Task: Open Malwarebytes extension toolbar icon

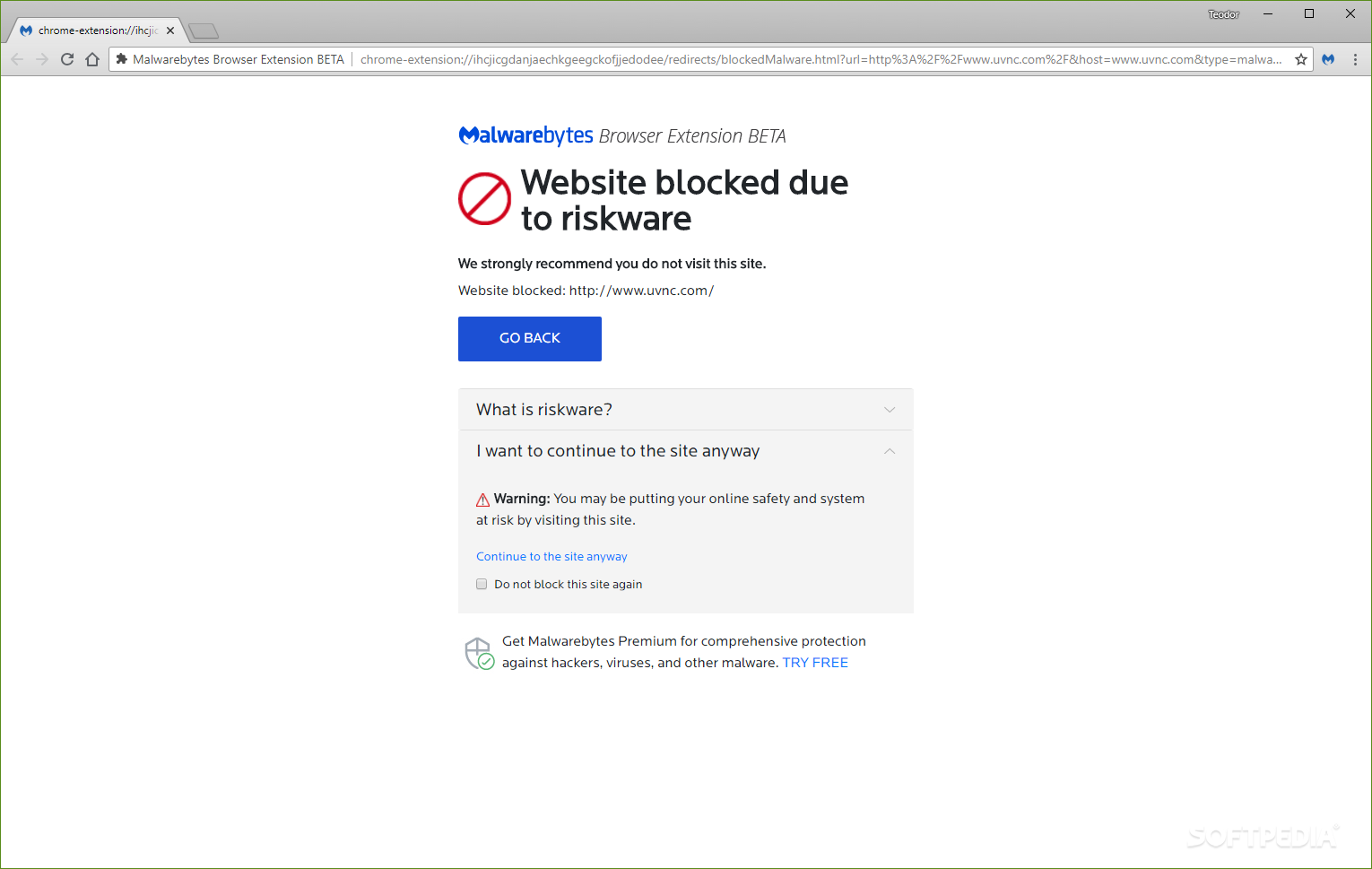Action: pyautogui.click(x=1329, y=59)
